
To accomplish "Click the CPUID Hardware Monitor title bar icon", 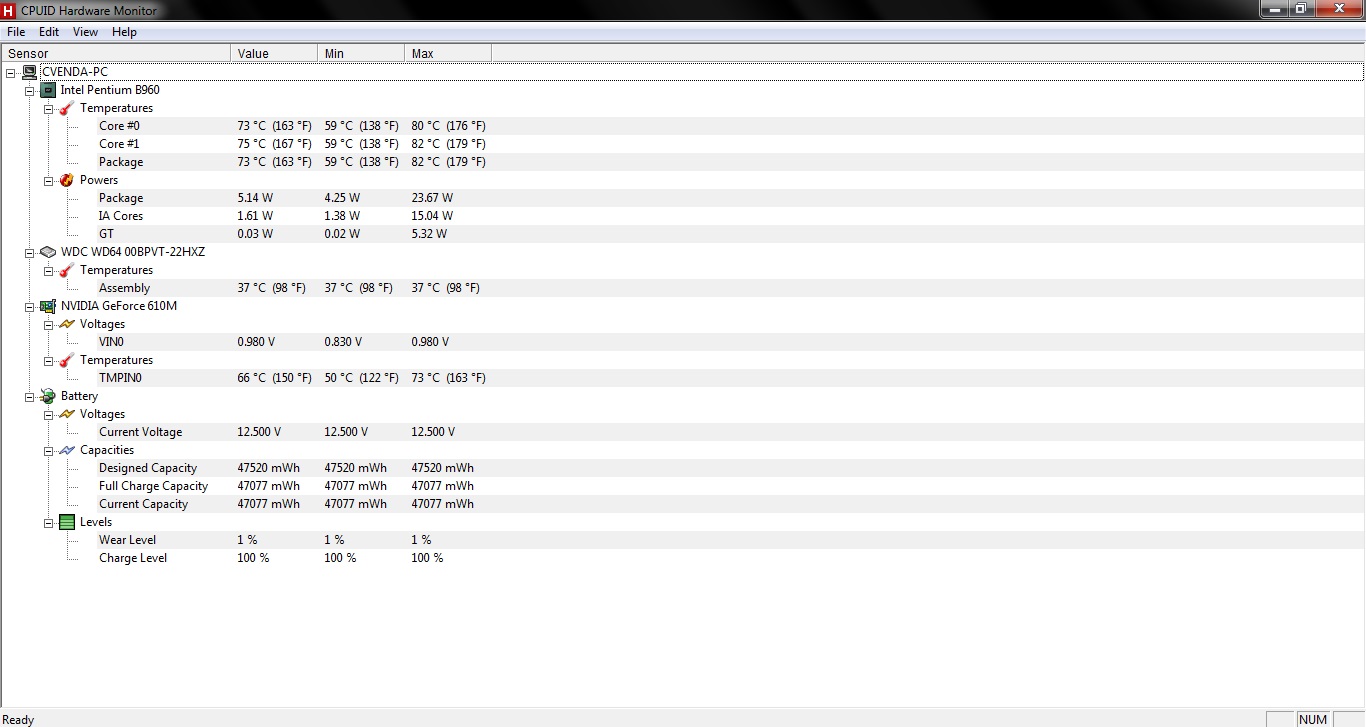I will point(8,10).
